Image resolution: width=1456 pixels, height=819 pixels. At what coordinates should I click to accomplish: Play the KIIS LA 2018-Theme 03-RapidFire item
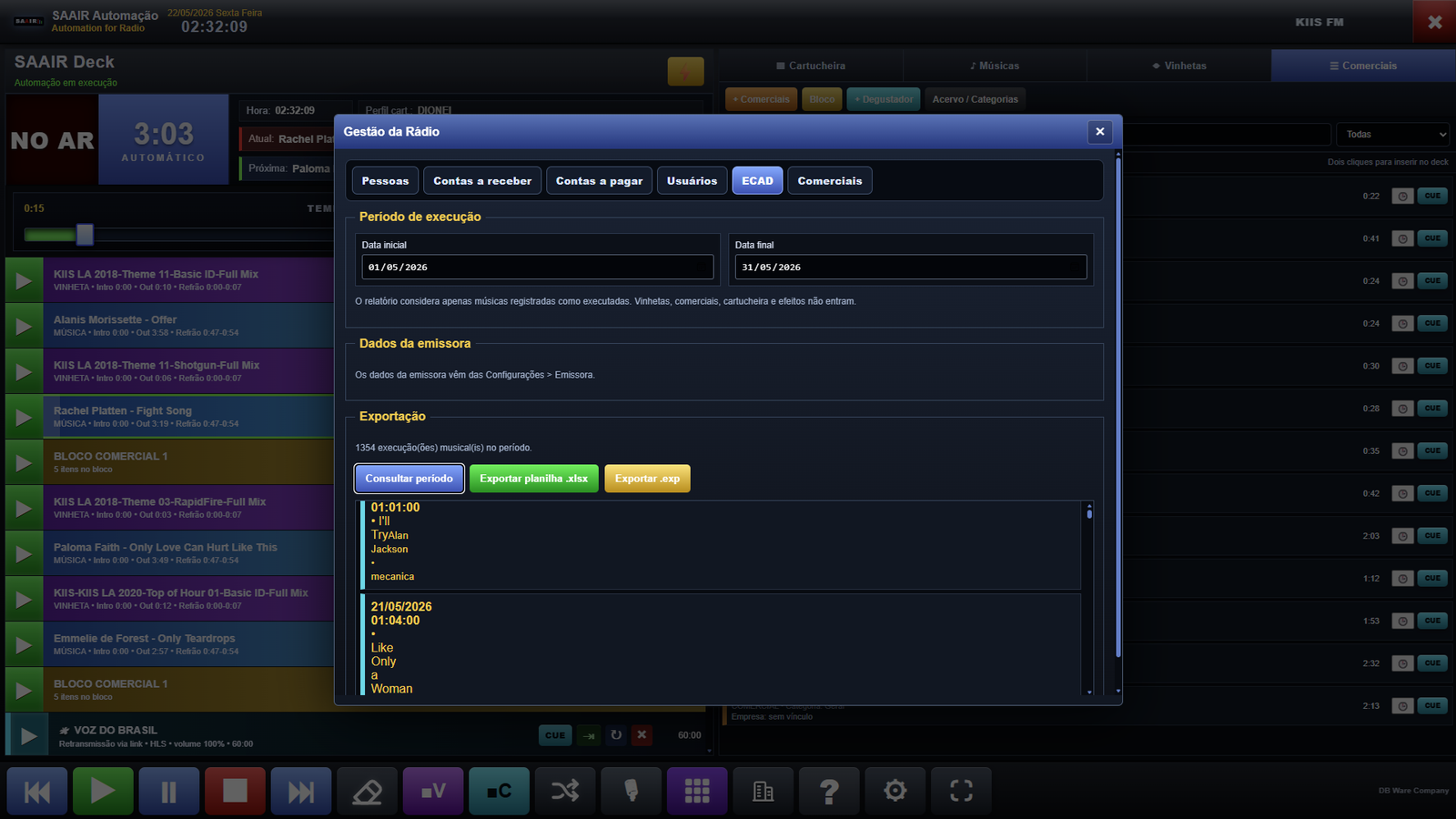click(25, 508)
